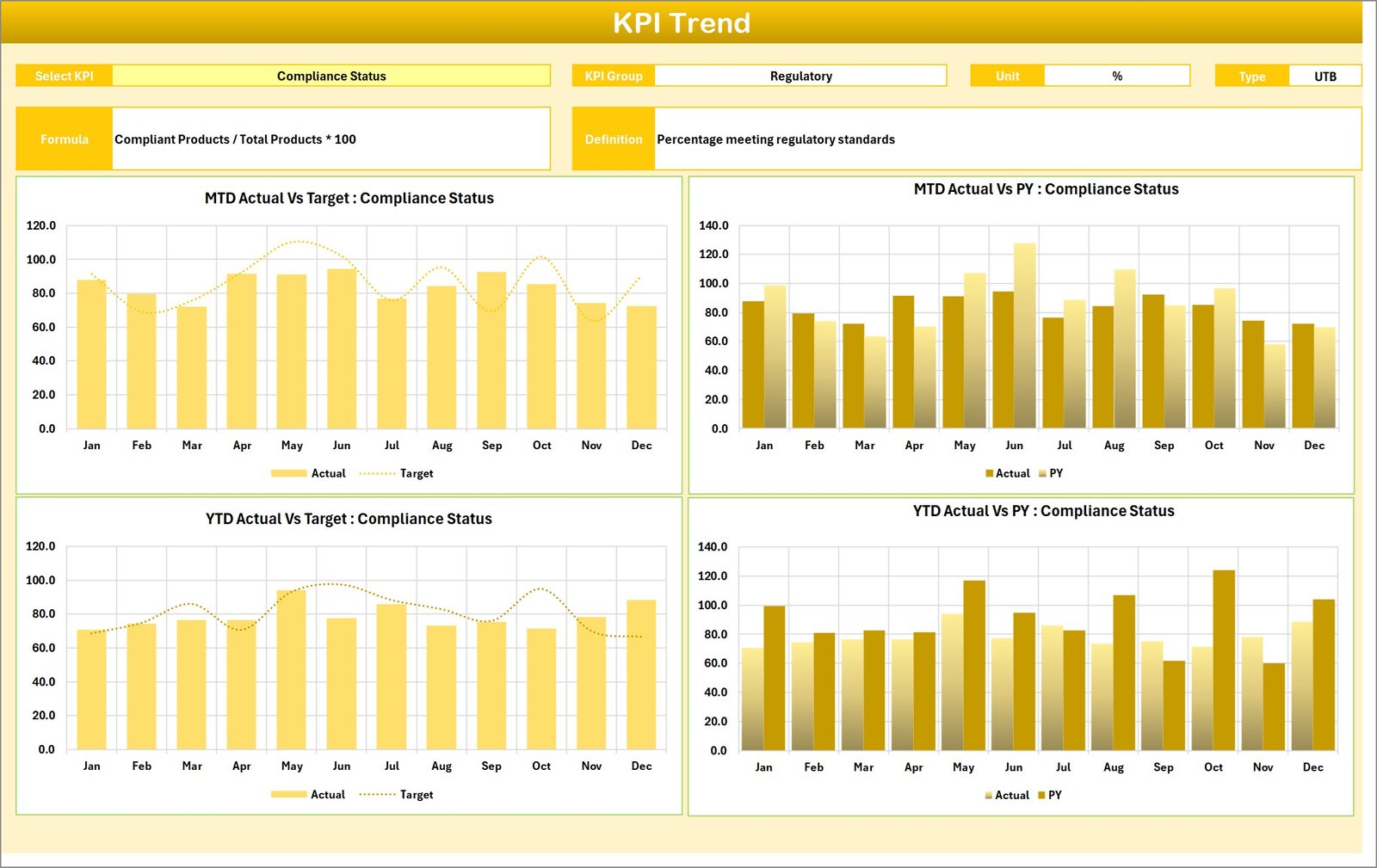The image size is (1377, 868).
Task: Click the Select KPI yellow label
Action: (x=64, y=76)
